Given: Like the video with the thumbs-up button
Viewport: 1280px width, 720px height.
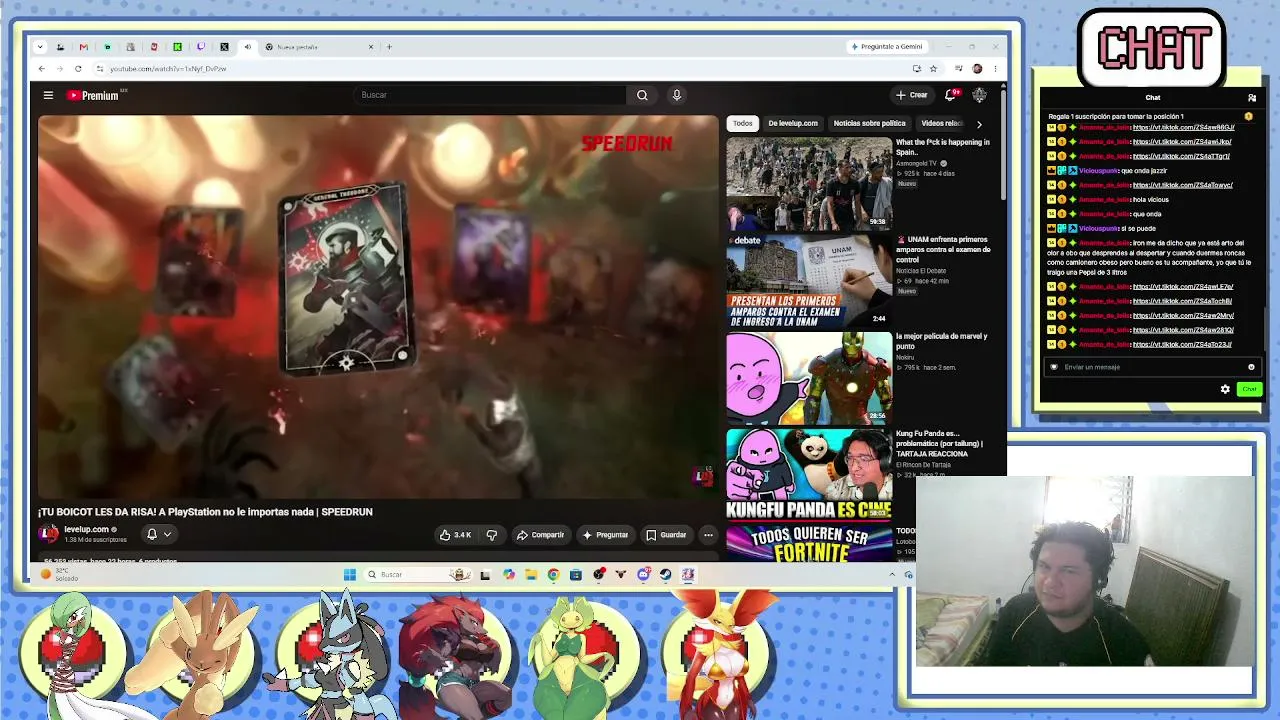Looking at the screenshot, I should tap(455, 535).
